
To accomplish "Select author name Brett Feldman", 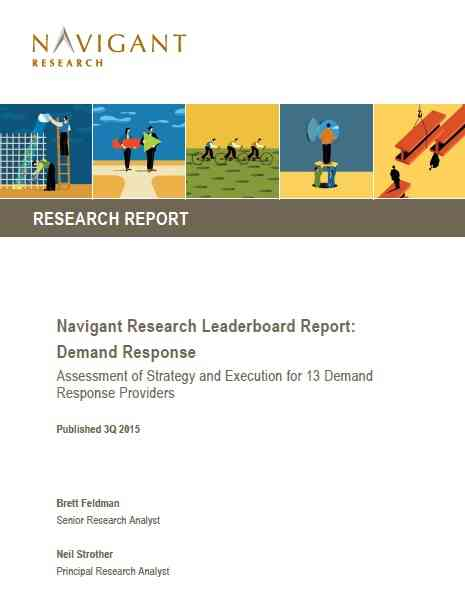I will point(88,503).
